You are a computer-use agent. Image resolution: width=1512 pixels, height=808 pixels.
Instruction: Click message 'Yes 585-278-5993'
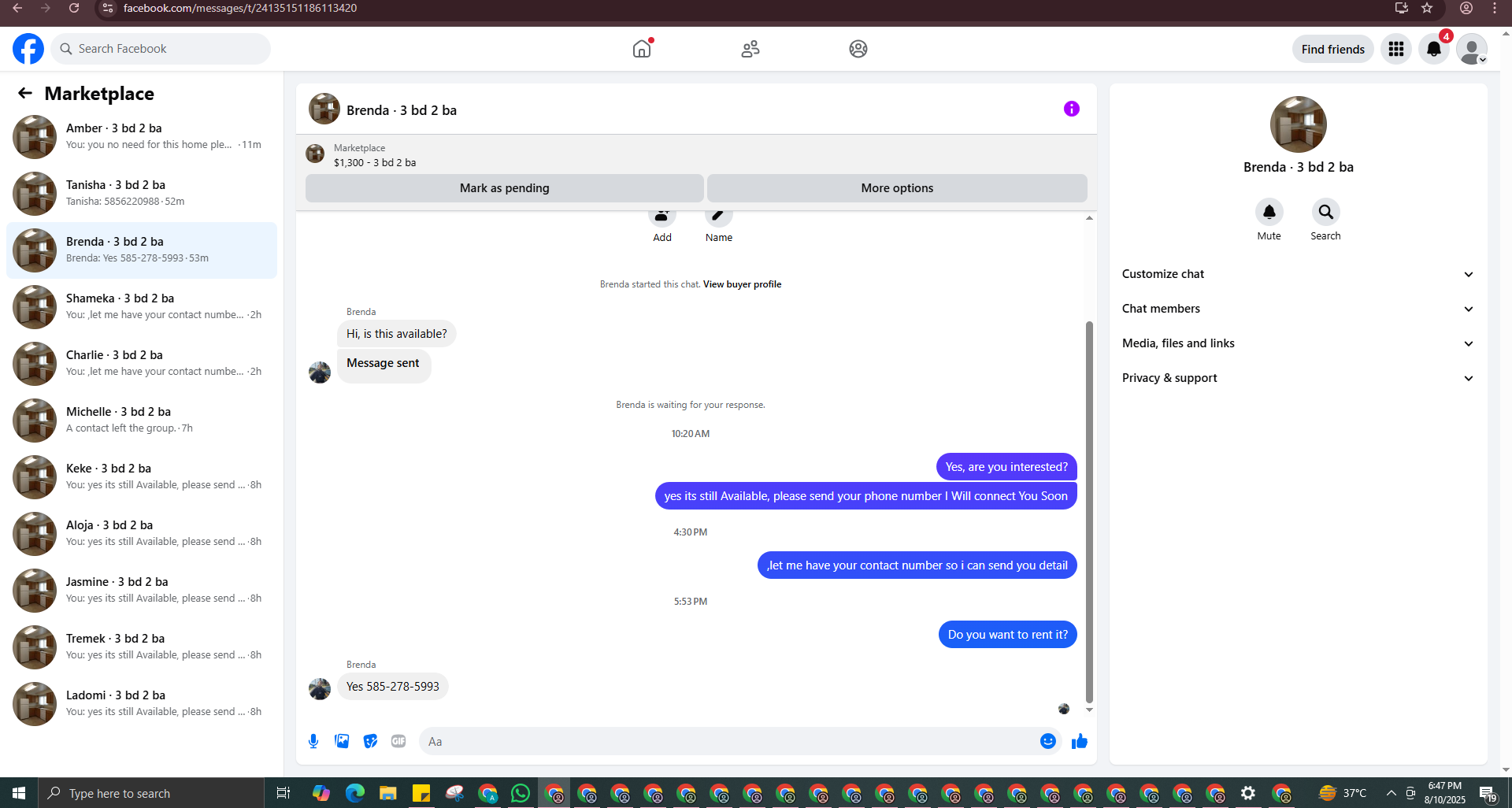(x=393, y=687)
